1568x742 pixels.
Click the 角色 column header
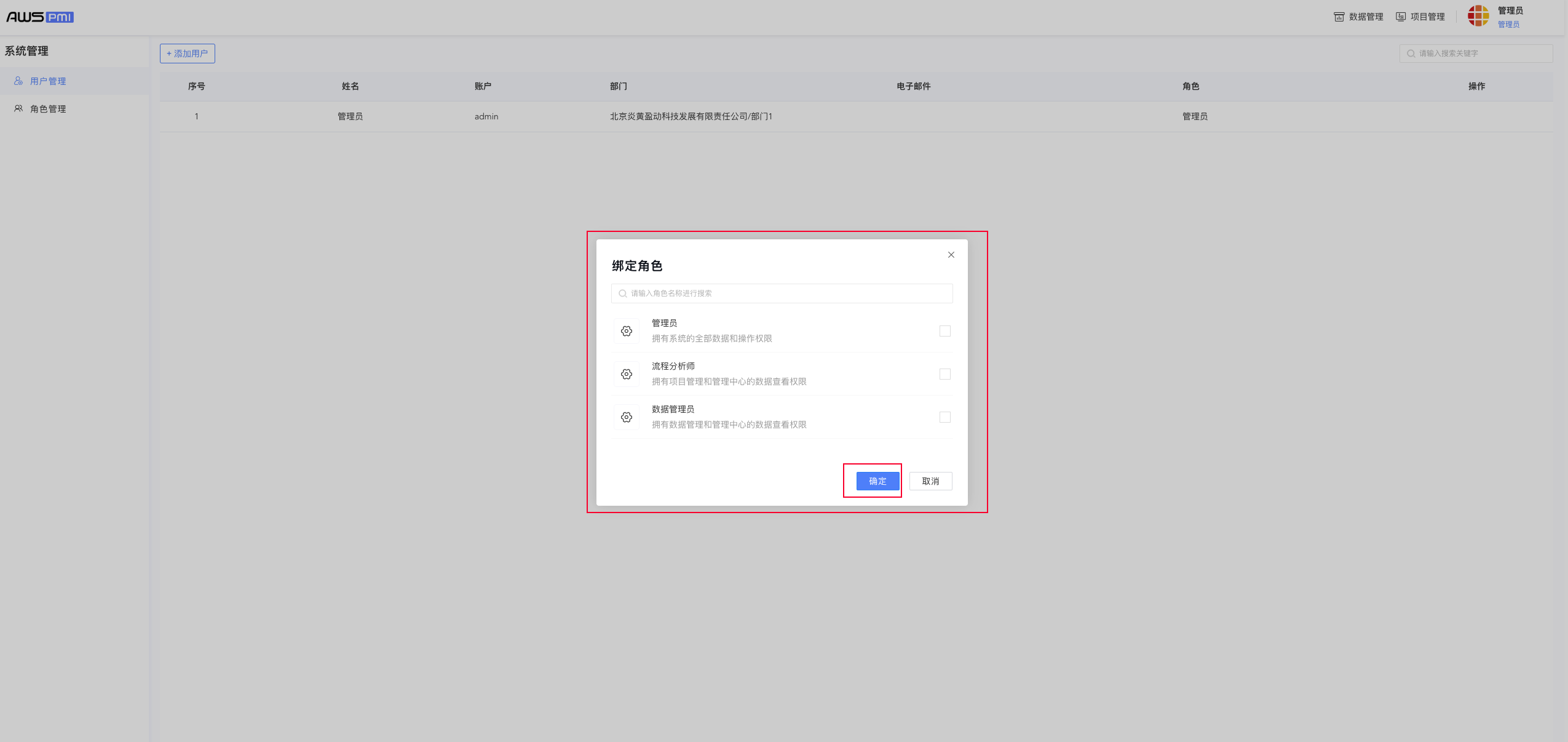click(x=1191, y=86)
